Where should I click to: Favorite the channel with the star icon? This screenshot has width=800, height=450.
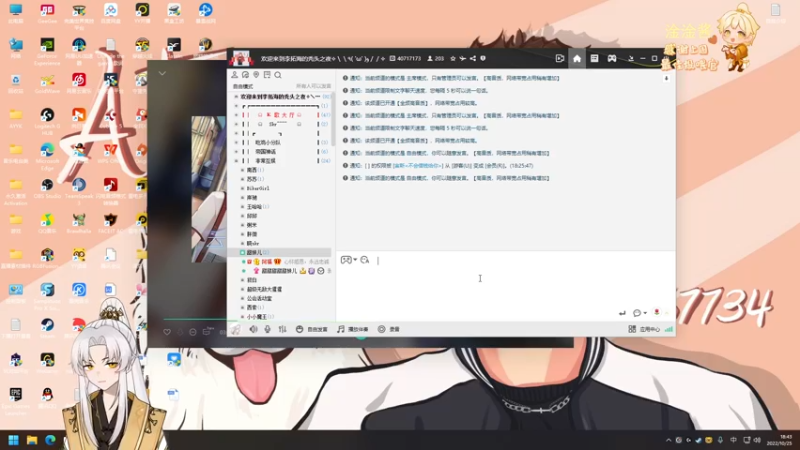(x=453, y=59)
